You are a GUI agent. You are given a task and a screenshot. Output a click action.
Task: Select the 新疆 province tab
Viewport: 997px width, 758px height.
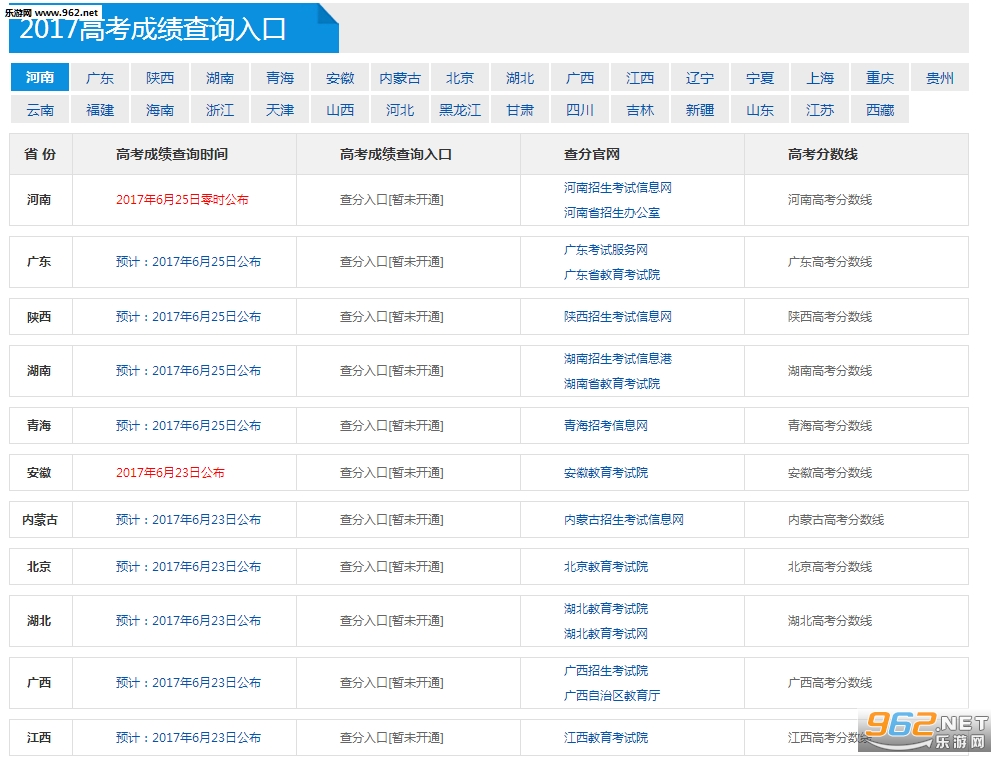pyautogui.click(x=700, y=110)
